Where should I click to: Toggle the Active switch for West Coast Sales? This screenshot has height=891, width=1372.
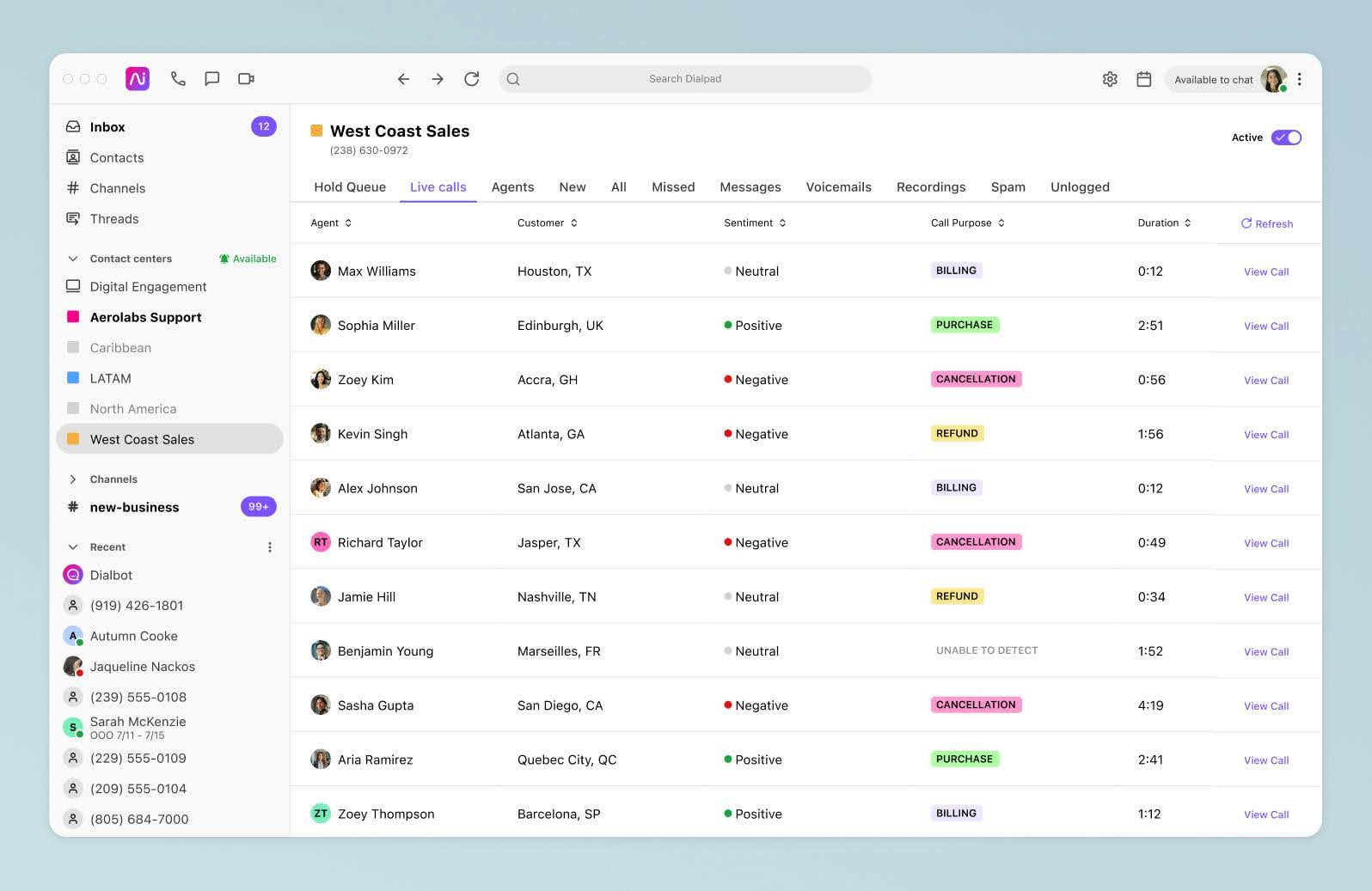coord(1286,137)
